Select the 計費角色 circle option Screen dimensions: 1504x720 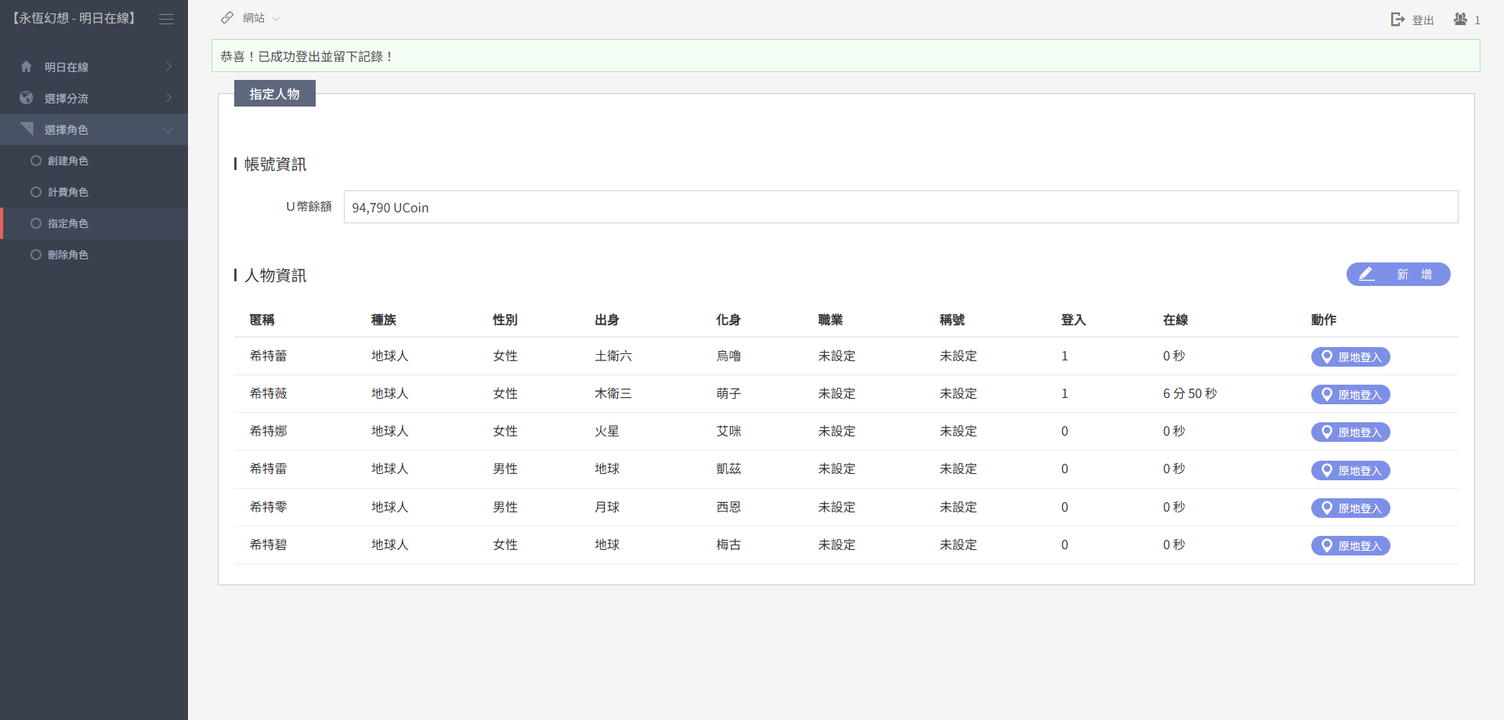click(36, 192)
